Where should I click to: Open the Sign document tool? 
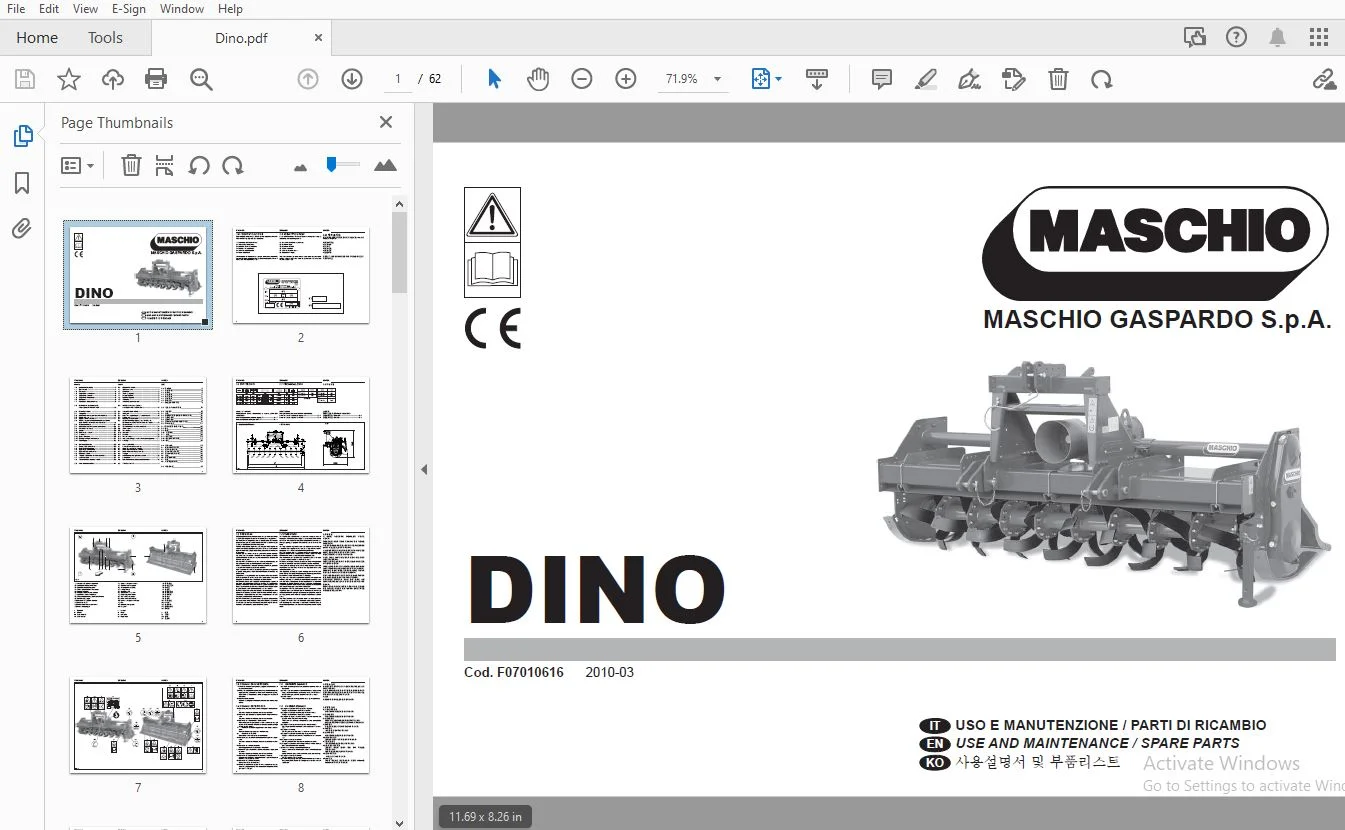(x=969, y=79)
